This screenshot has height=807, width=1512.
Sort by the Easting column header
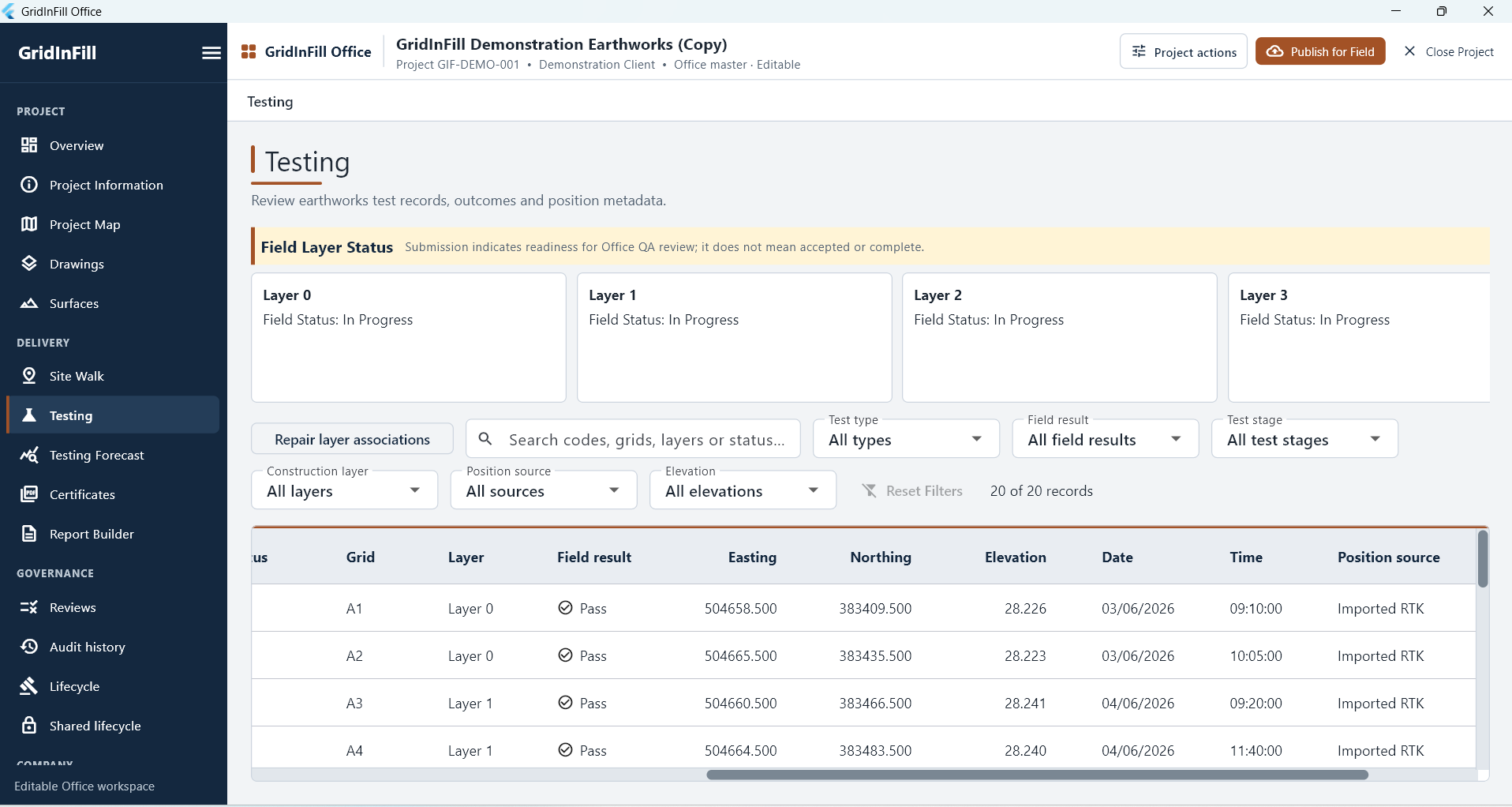[752, 557]
